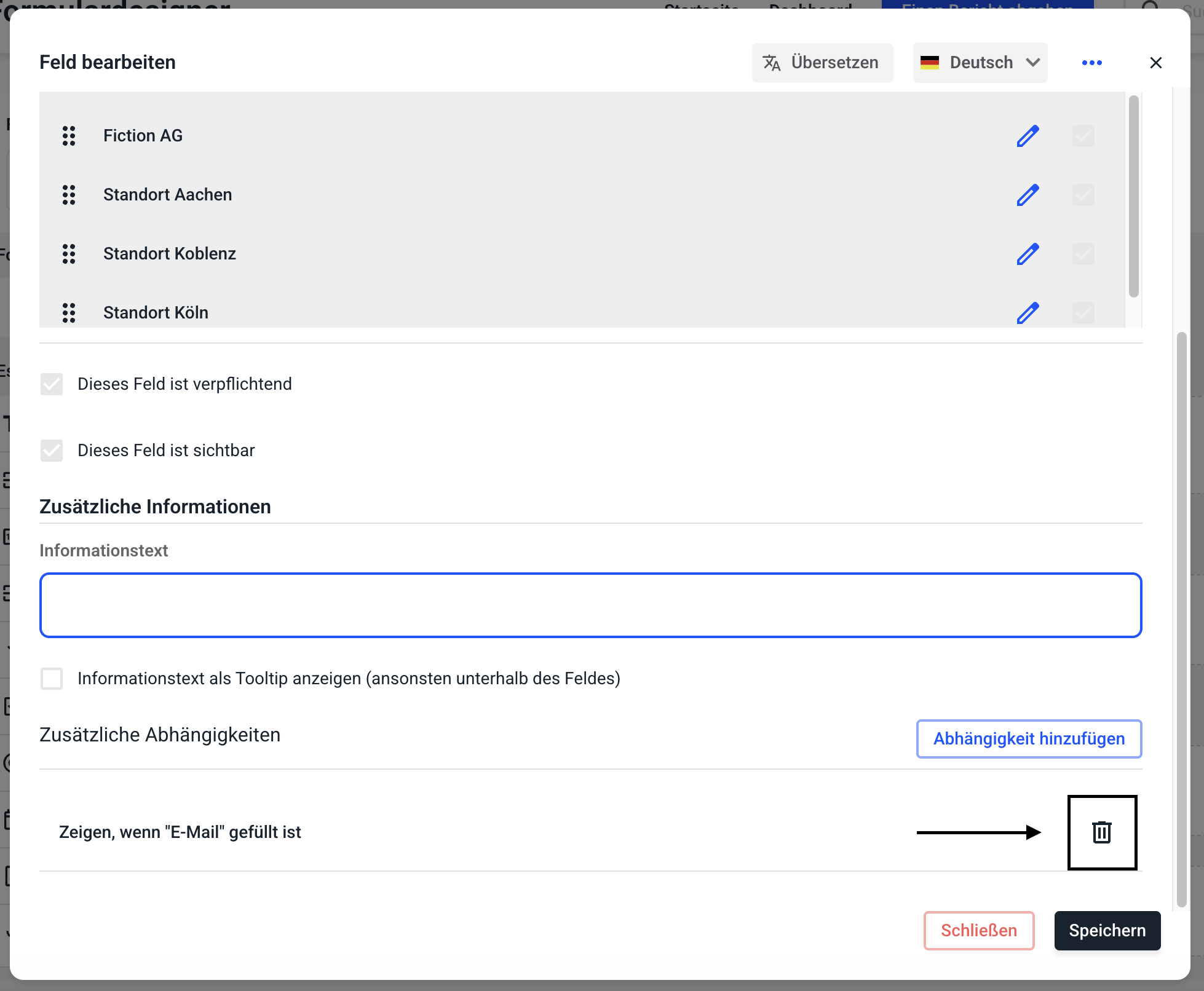Grab the drag handle of Fiction AG
This screenshot has height=991, width=1204.
(69, 136)
